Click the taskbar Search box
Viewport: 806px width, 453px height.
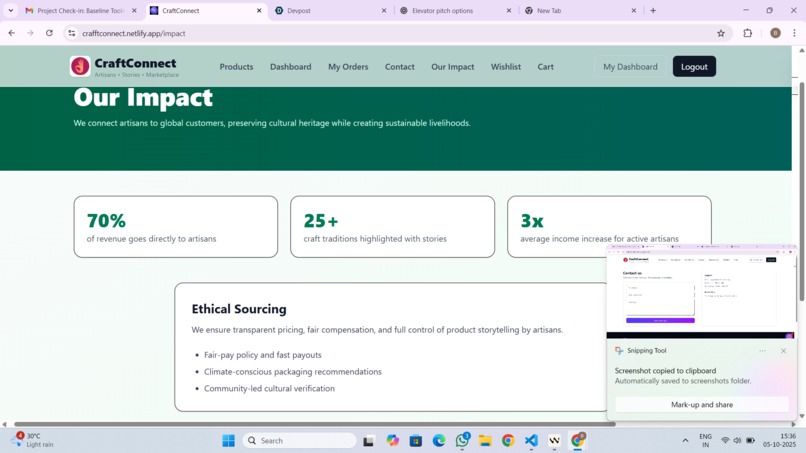(x=299, y=441)
